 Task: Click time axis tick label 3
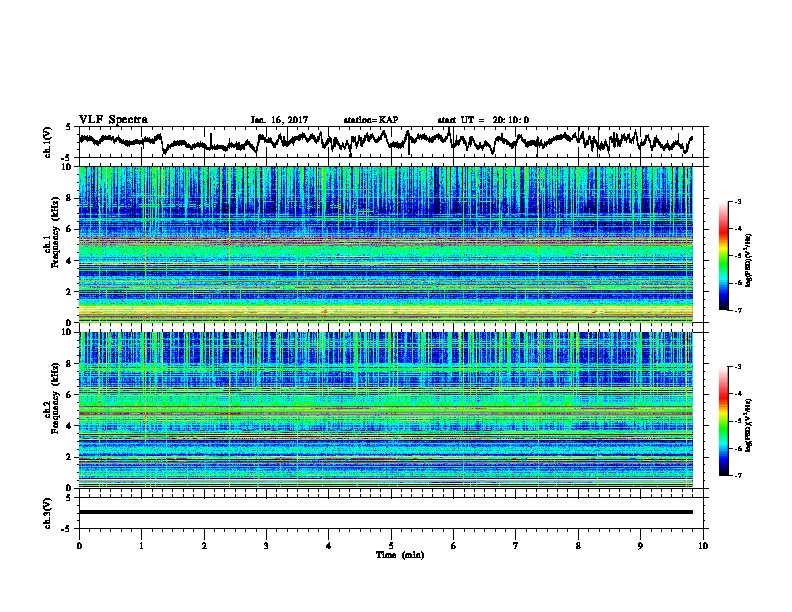click(266, 546)
